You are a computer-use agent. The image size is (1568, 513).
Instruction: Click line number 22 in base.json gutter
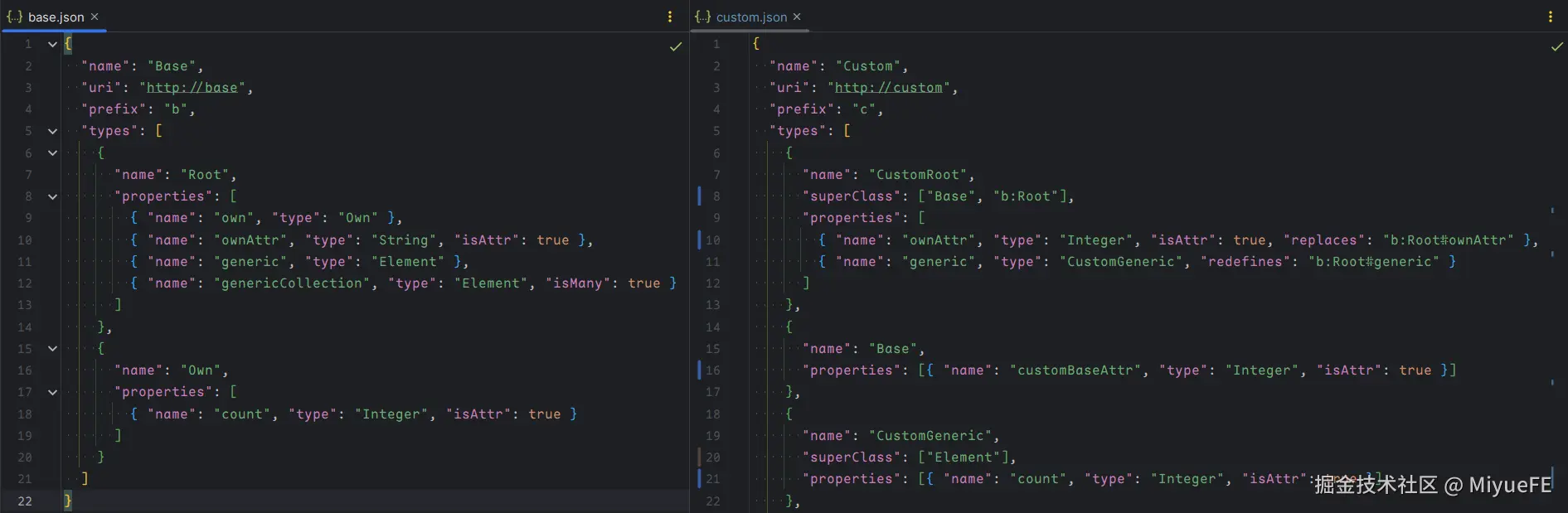(x=25, y=501)
